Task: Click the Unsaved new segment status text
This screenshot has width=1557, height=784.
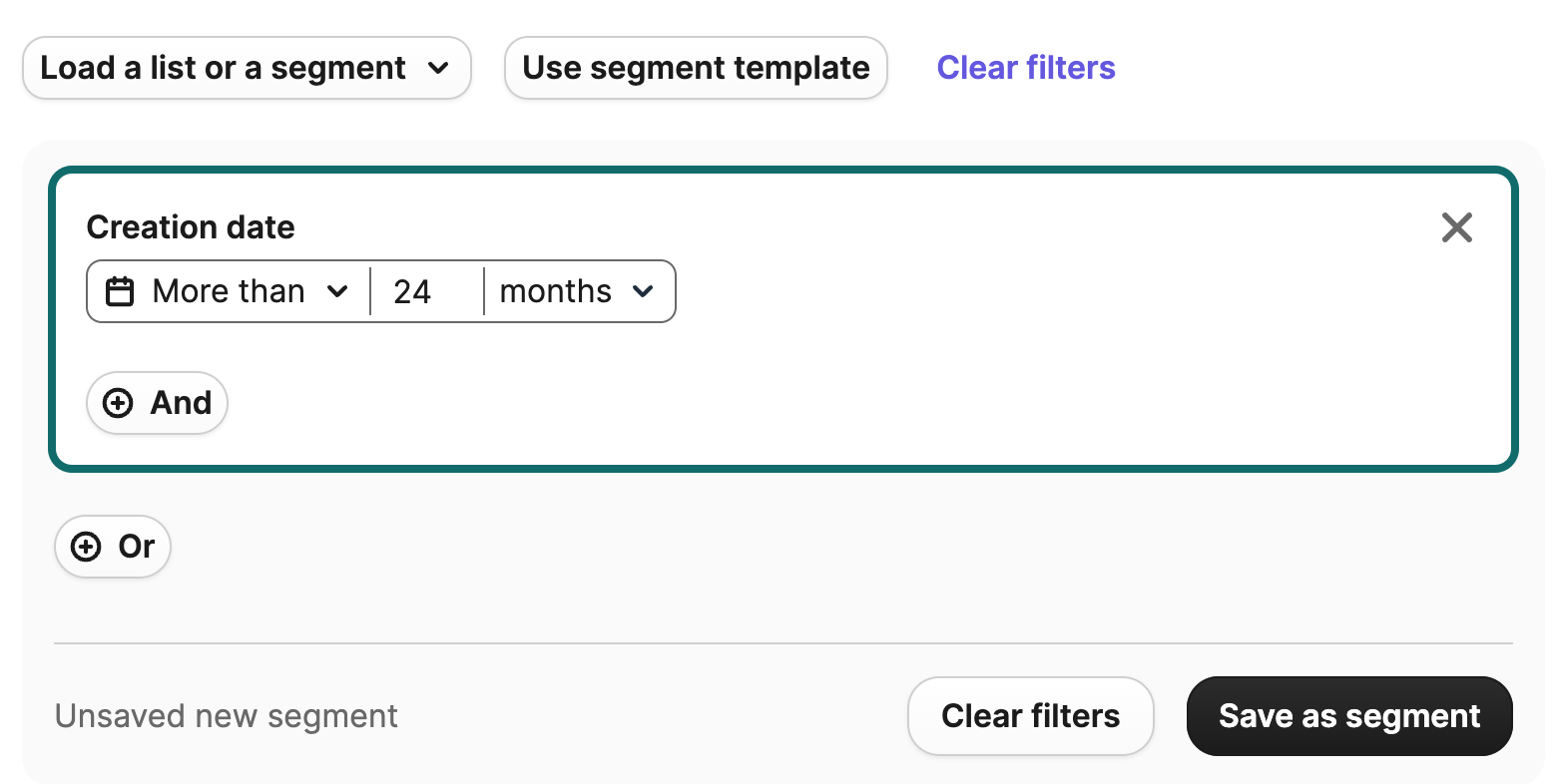Action: (x=227, y=716)
